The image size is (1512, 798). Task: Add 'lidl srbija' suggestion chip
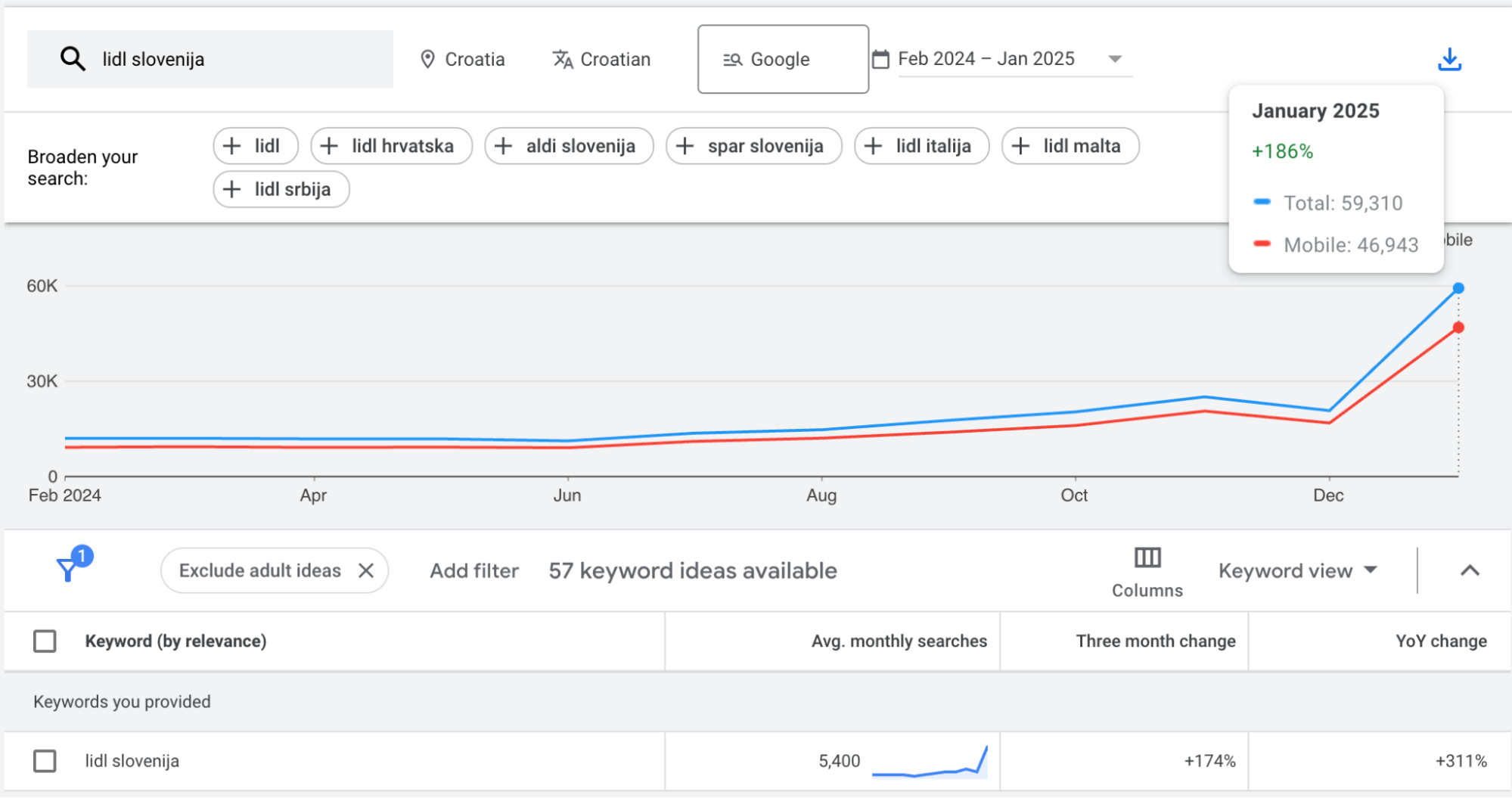point(281,189)
